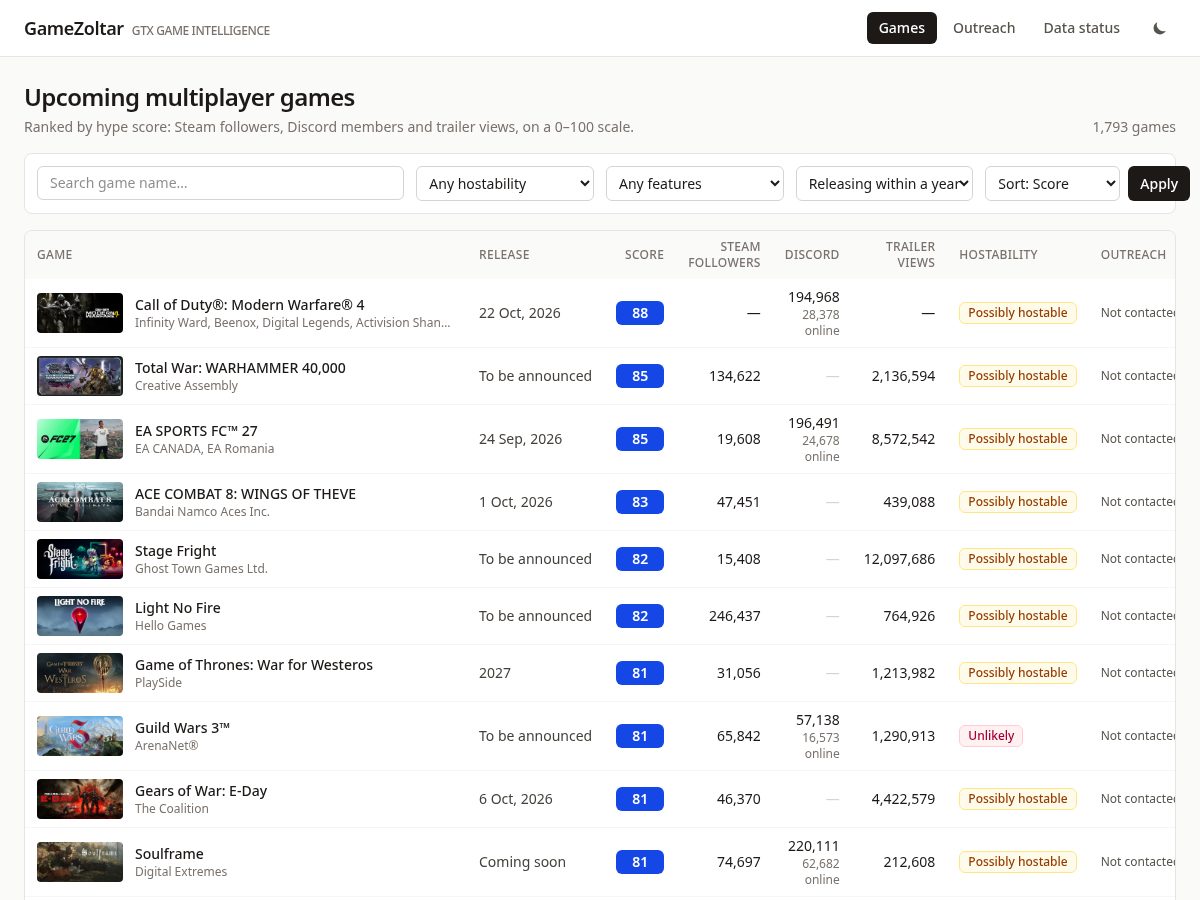Click the HOSTABILITY column header
The height and width of the screenshot is (900, 1200).
pos(998,255)
